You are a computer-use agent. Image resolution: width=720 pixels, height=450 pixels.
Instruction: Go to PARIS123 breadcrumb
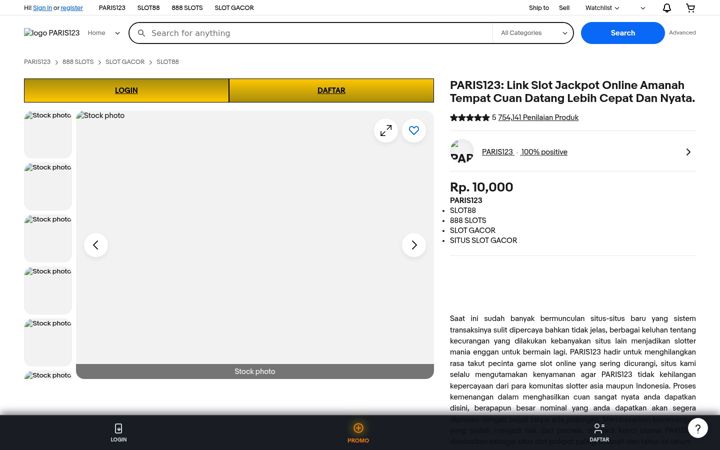tap(37, 62)
